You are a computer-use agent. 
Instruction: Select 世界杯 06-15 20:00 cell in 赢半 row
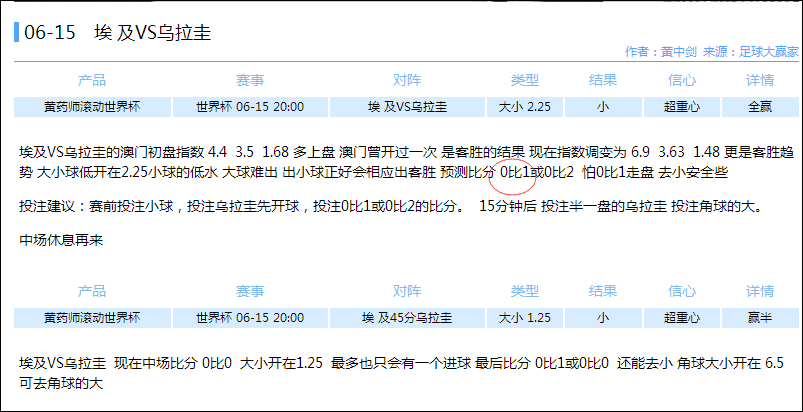coord(250,318)
